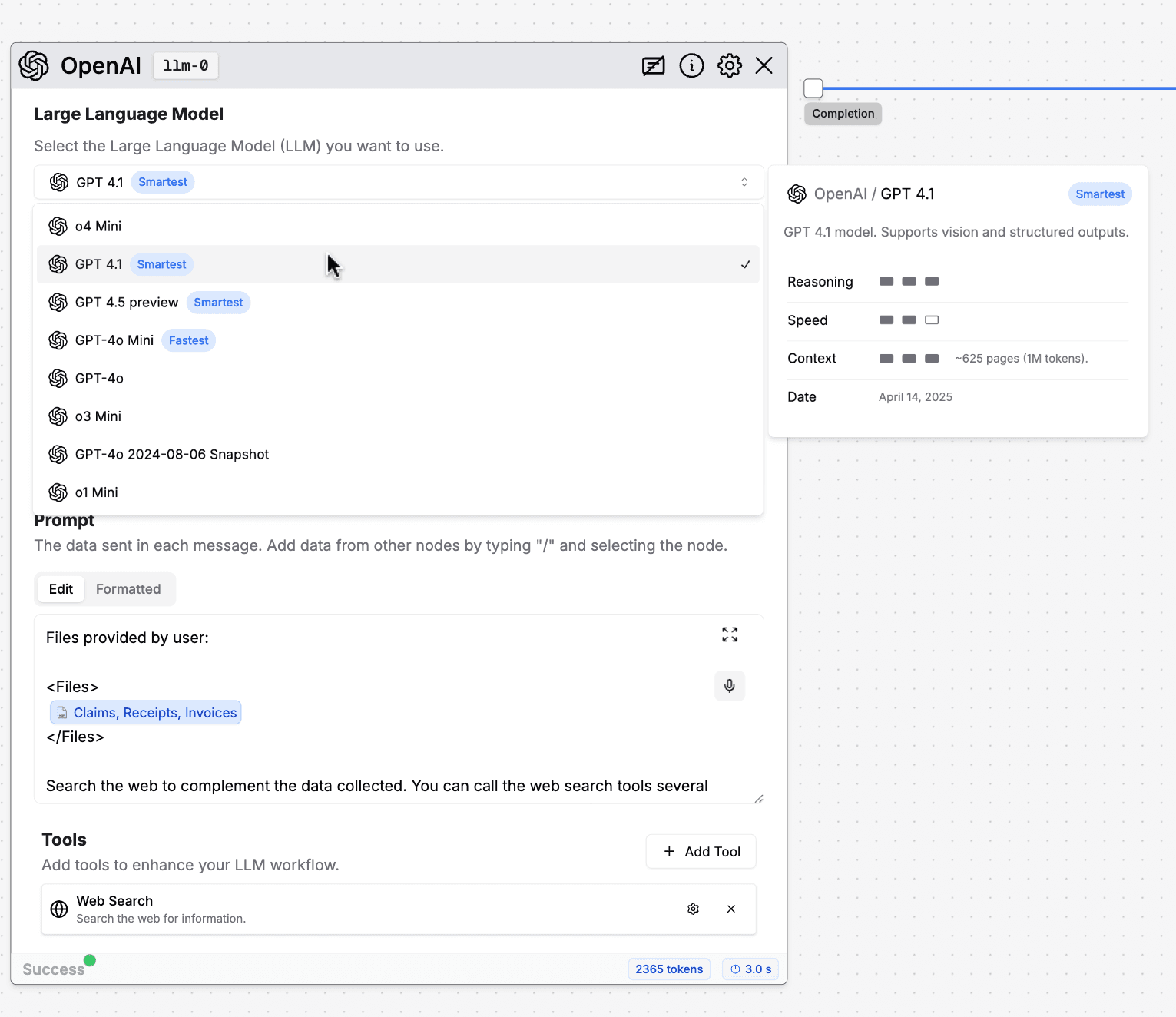Click the Completion output handle on canvas

(x=813, y=88)
